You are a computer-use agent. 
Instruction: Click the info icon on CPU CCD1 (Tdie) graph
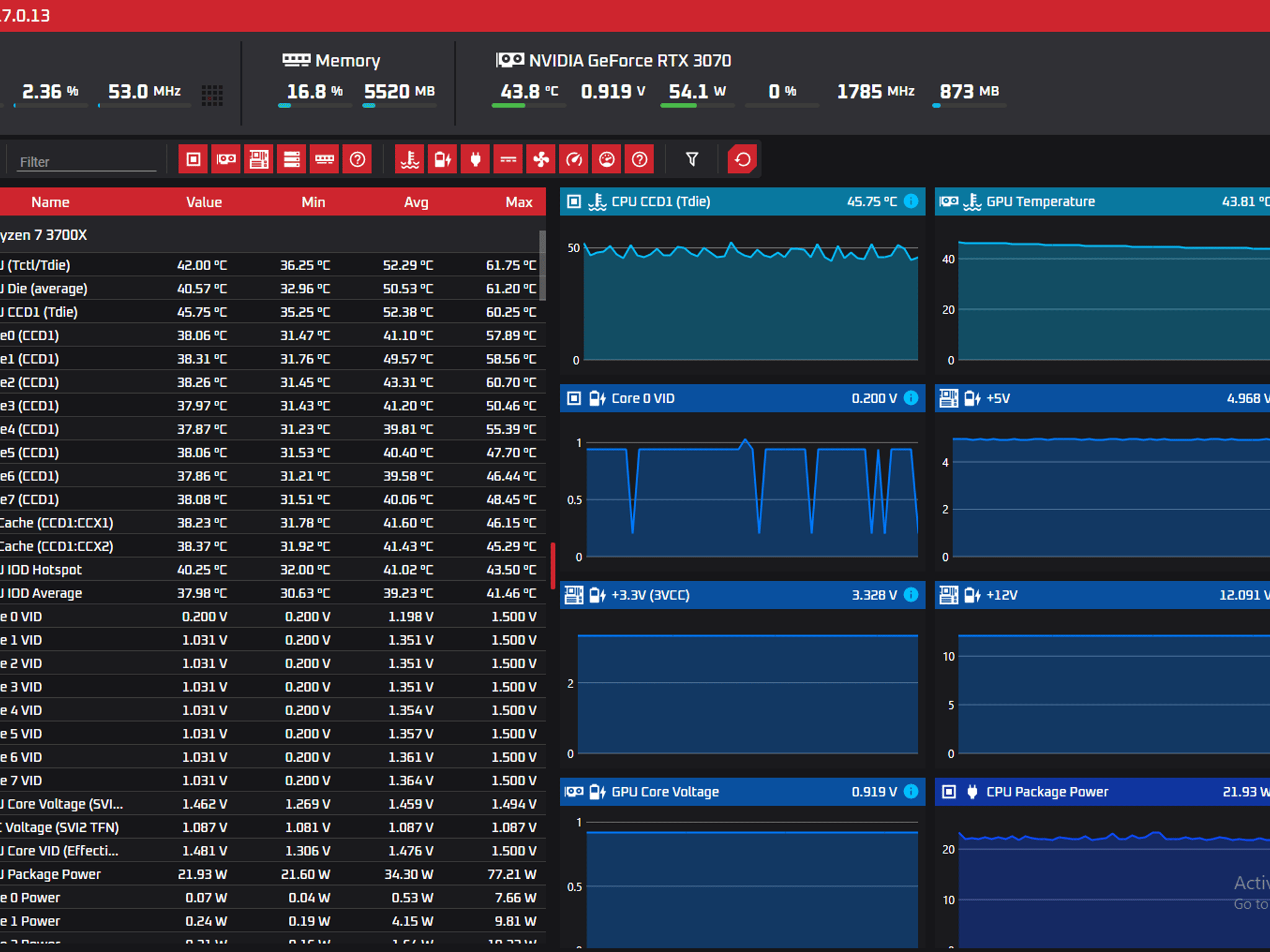(911, 201)
